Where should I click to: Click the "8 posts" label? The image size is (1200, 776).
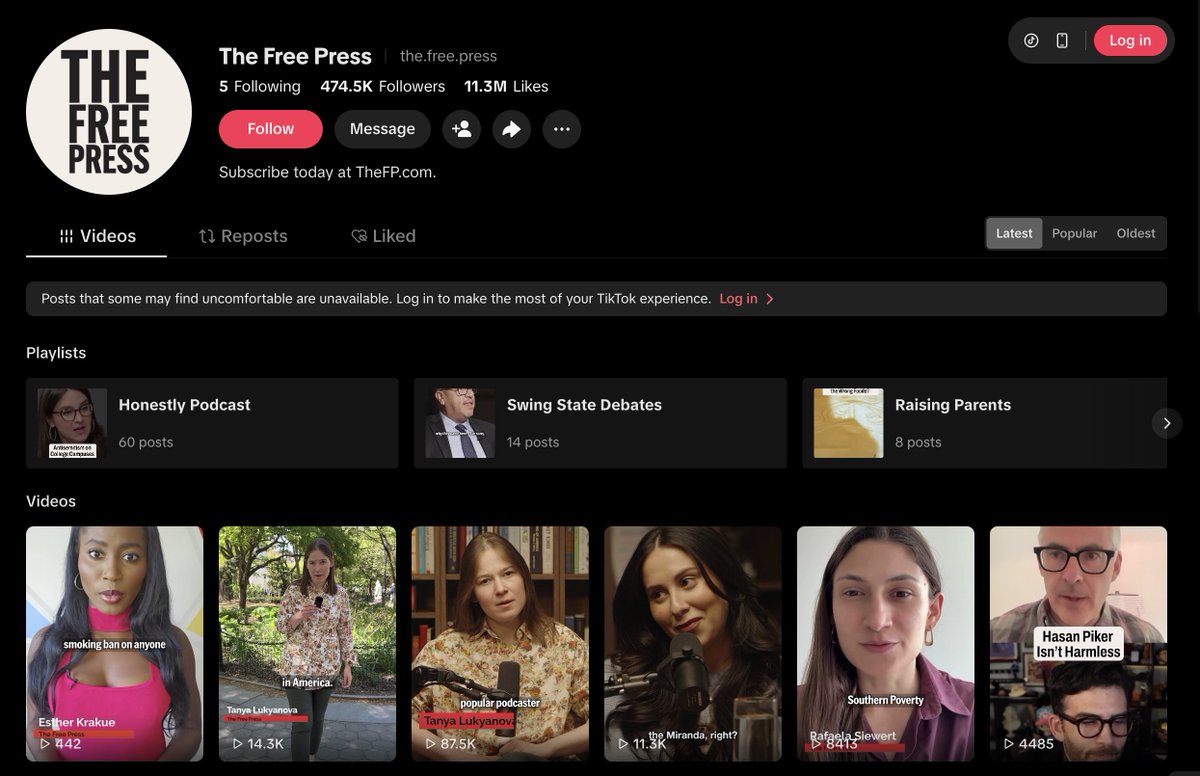(x=918, y=442)
